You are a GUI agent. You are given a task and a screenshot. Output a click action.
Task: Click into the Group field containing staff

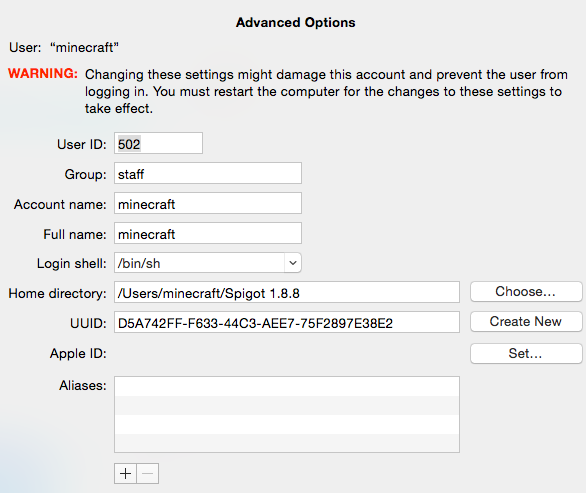(x=208, y=173)
